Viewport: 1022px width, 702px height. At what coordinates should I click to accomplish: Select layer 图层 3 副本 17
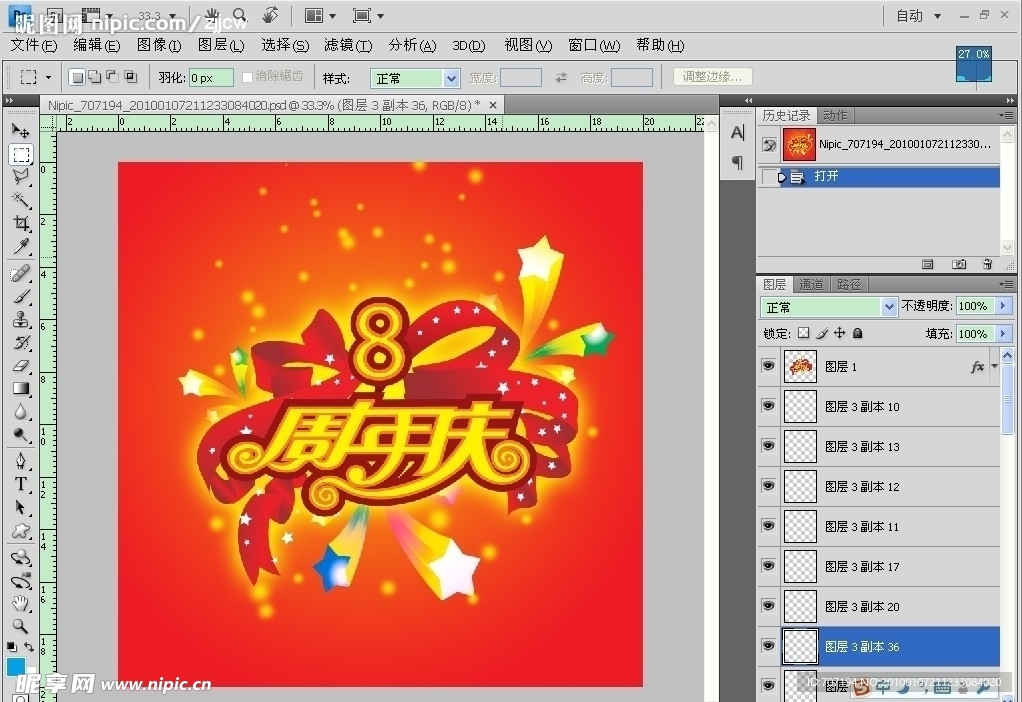point(879,566)
